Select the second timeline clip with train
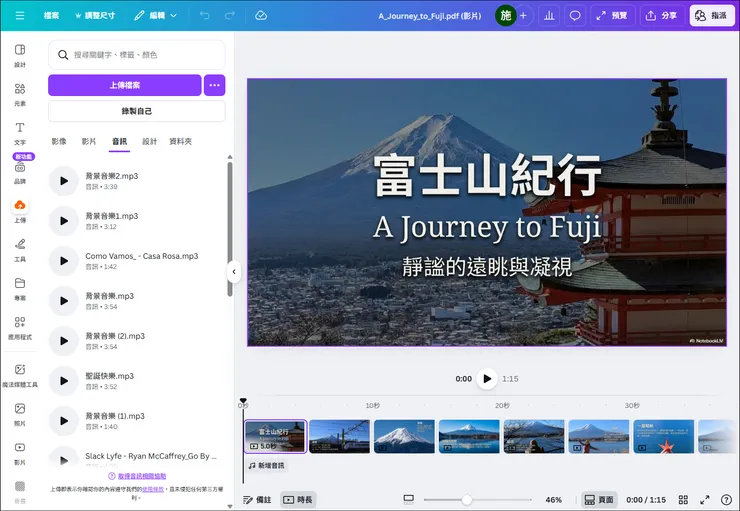The height and width of the screenshot is (511, 740). [340, 436]
